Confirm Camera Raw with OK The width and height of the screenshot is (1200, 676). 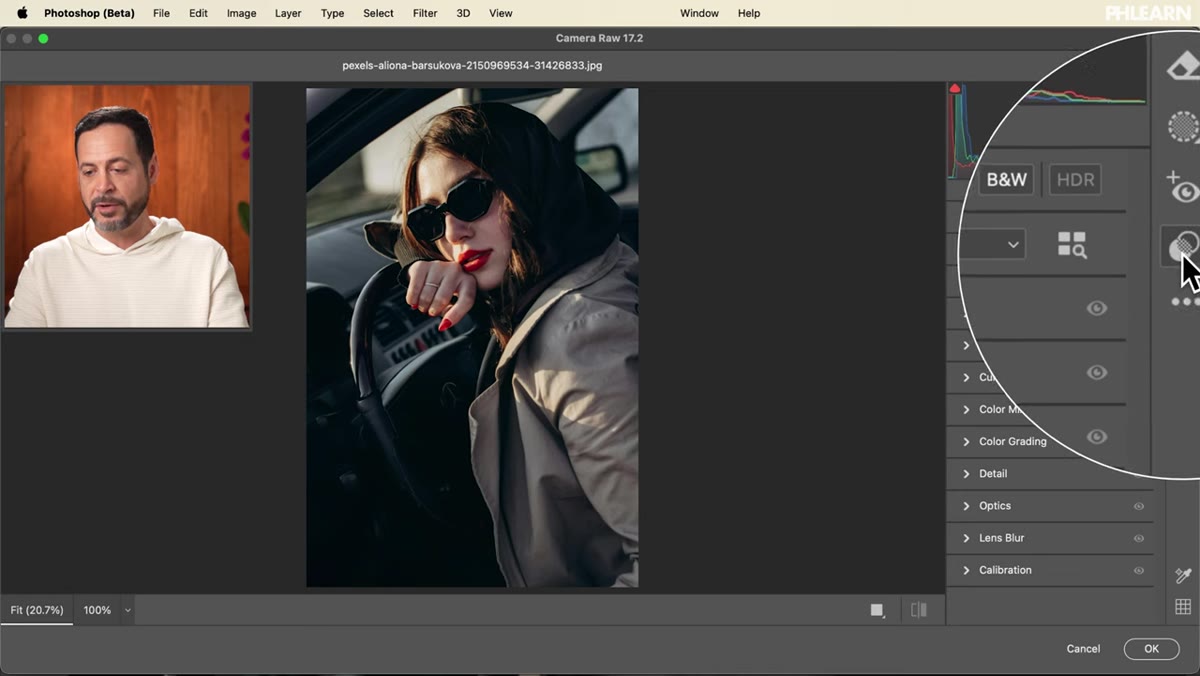[x=1151, y=649]
